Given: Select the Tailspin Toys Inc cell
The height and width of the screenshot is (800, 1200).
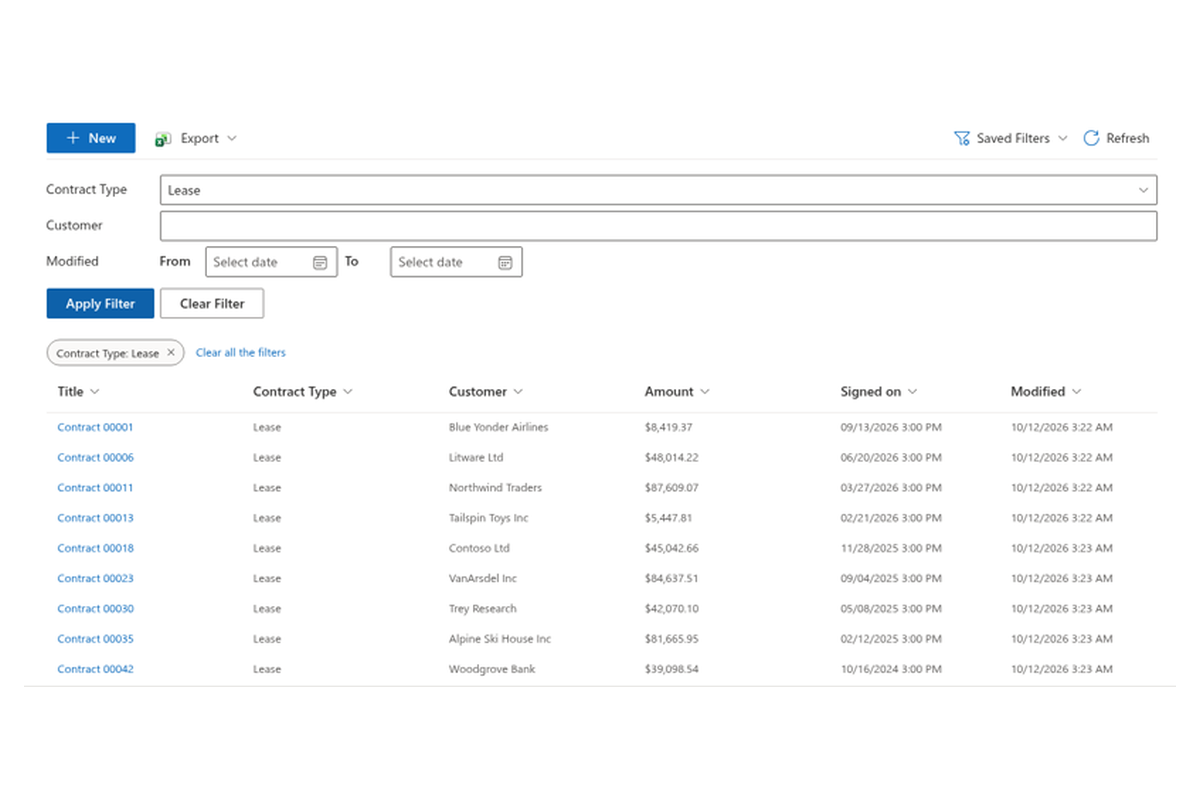Looking at the screenshot, I should (489, 518).
